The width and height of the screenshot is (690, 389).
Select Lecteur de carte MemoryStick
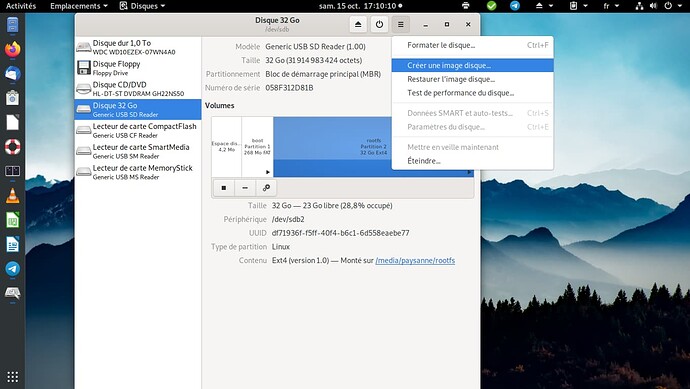point(138,172)
